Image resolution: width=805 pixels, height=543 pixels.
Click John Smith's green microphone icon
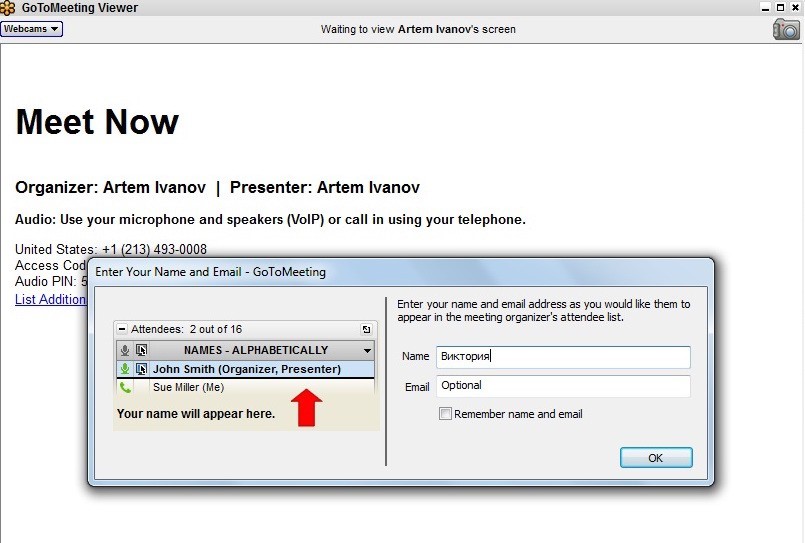click(x=125, y=369)
